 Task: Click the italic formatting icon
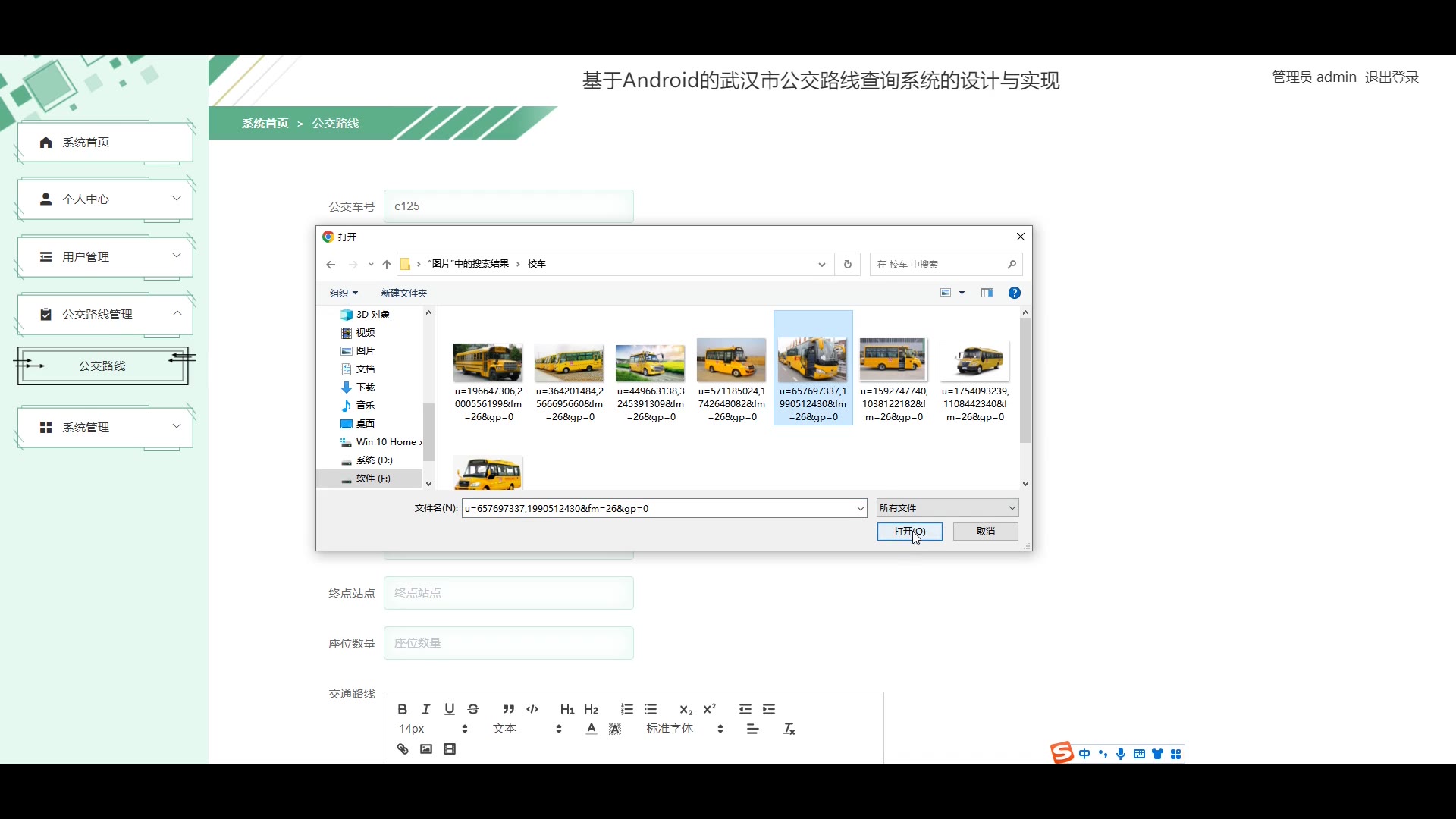[x=426, y=709]
